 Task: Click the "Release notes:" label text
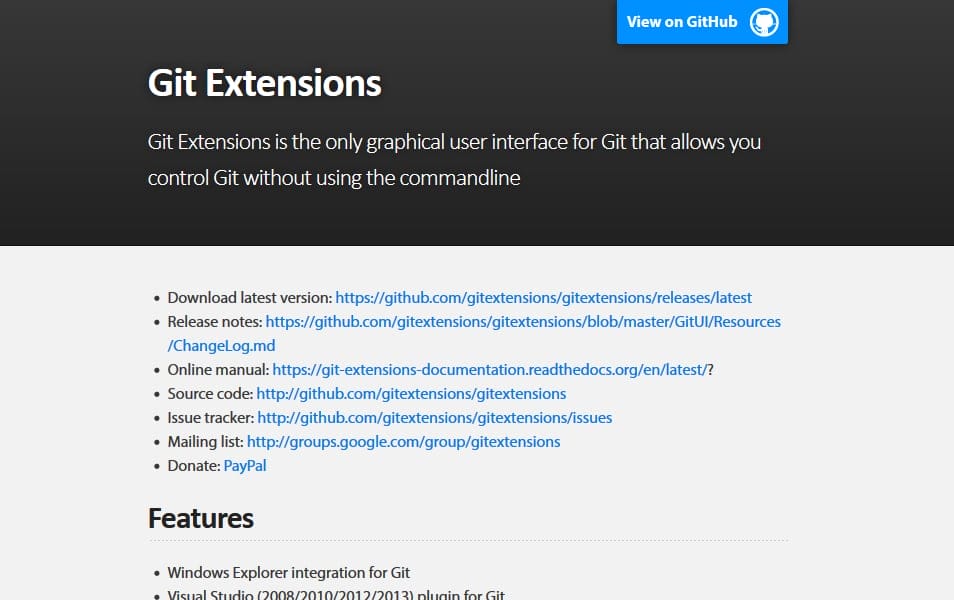point(214,322)
